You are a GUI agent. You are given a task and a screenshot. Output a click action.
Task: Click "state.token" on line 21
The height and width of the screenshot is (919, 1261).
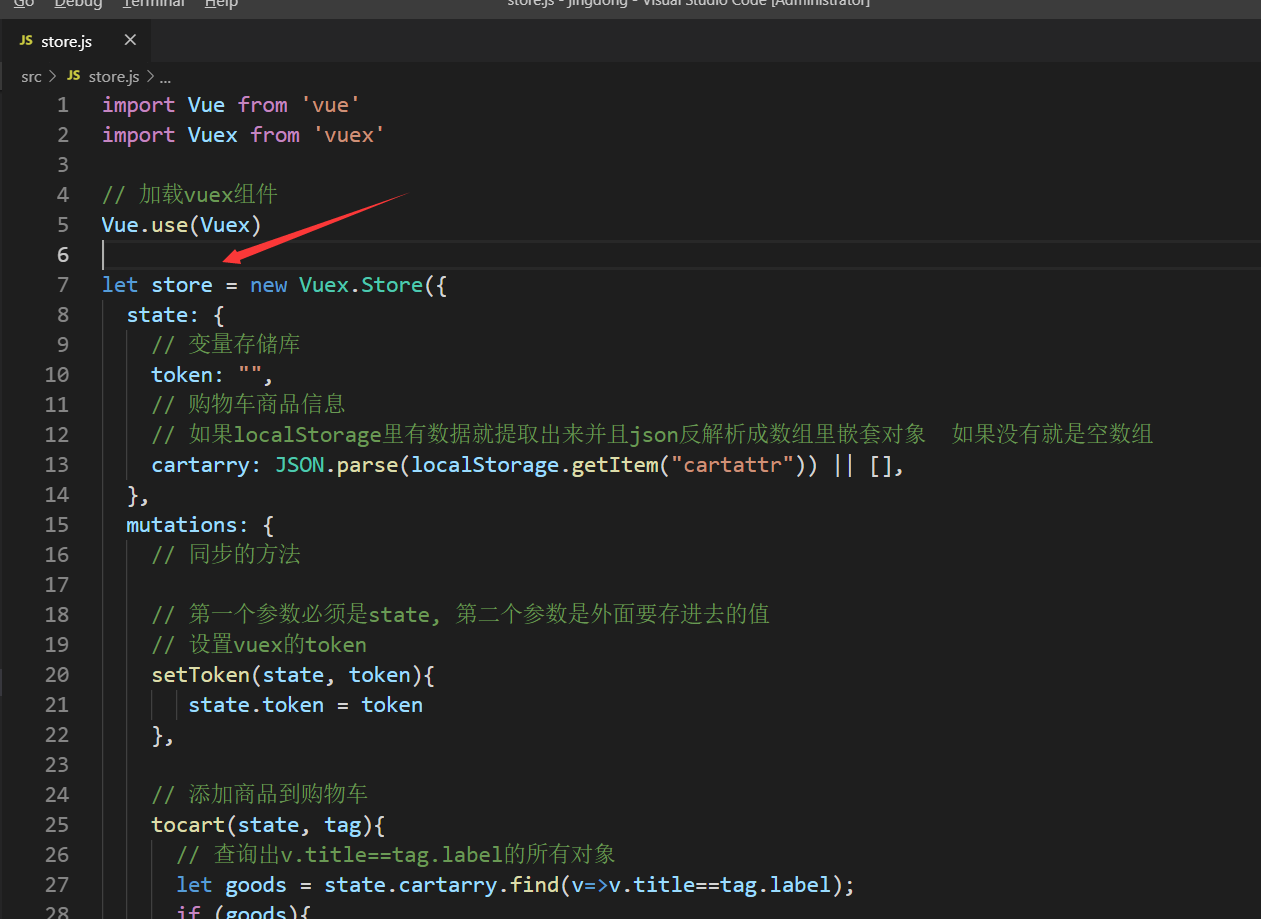[x=256, y=705]
